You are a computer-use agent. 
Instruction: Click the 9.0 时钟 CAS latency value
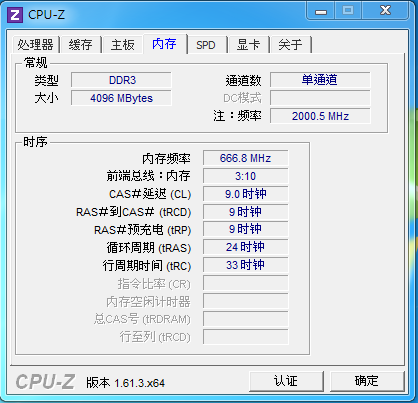[x=246, y=194]
